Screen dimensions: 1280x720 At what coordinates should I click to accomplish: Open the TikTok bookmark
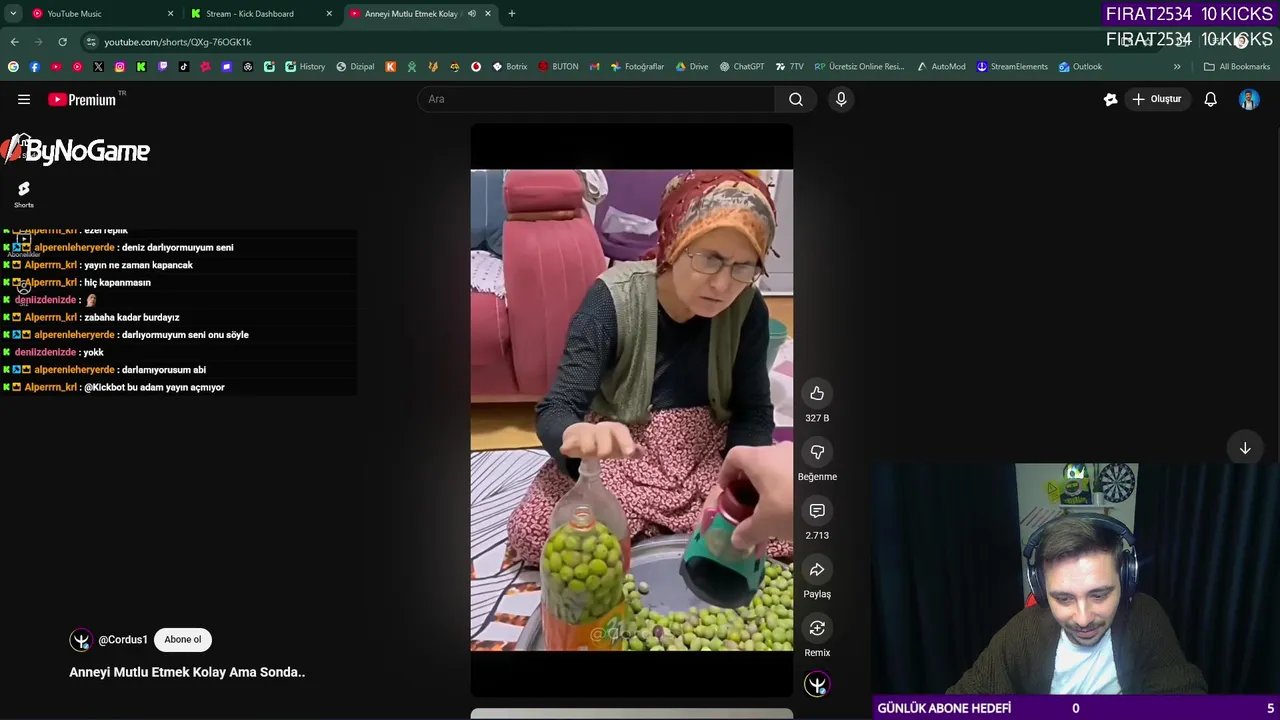point(184,67)
